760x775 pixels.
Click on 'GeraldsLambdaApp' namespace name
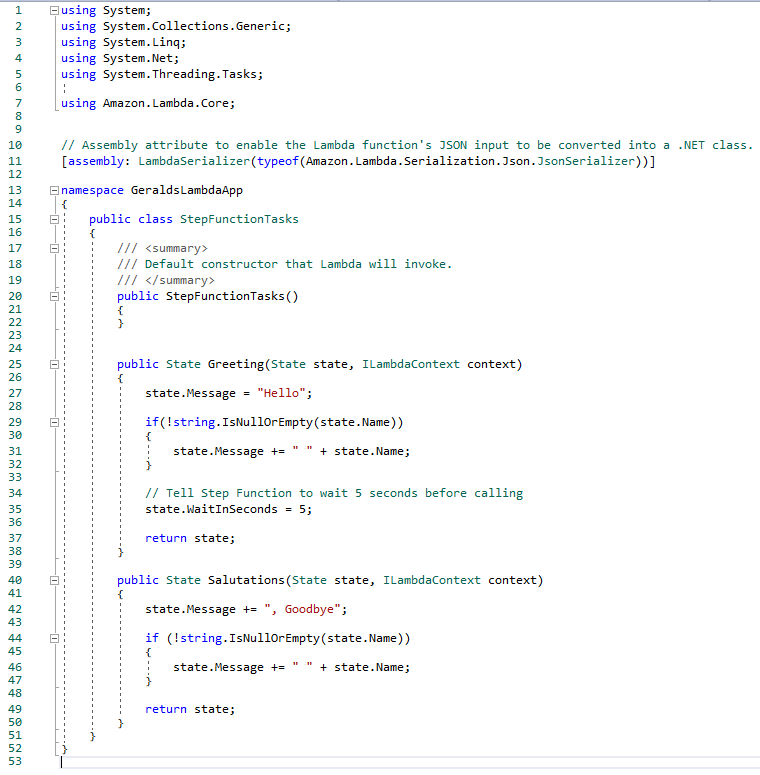[187, 190]
